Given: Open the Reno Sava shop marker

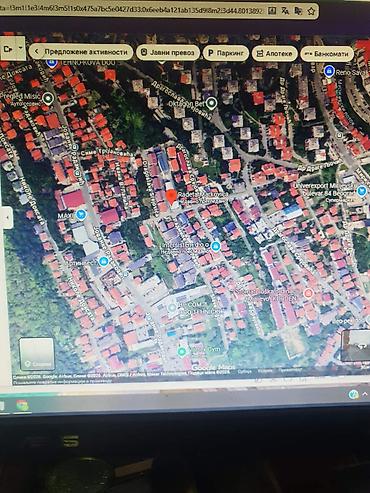Looking at the screenshot, I should click(329, 71).
